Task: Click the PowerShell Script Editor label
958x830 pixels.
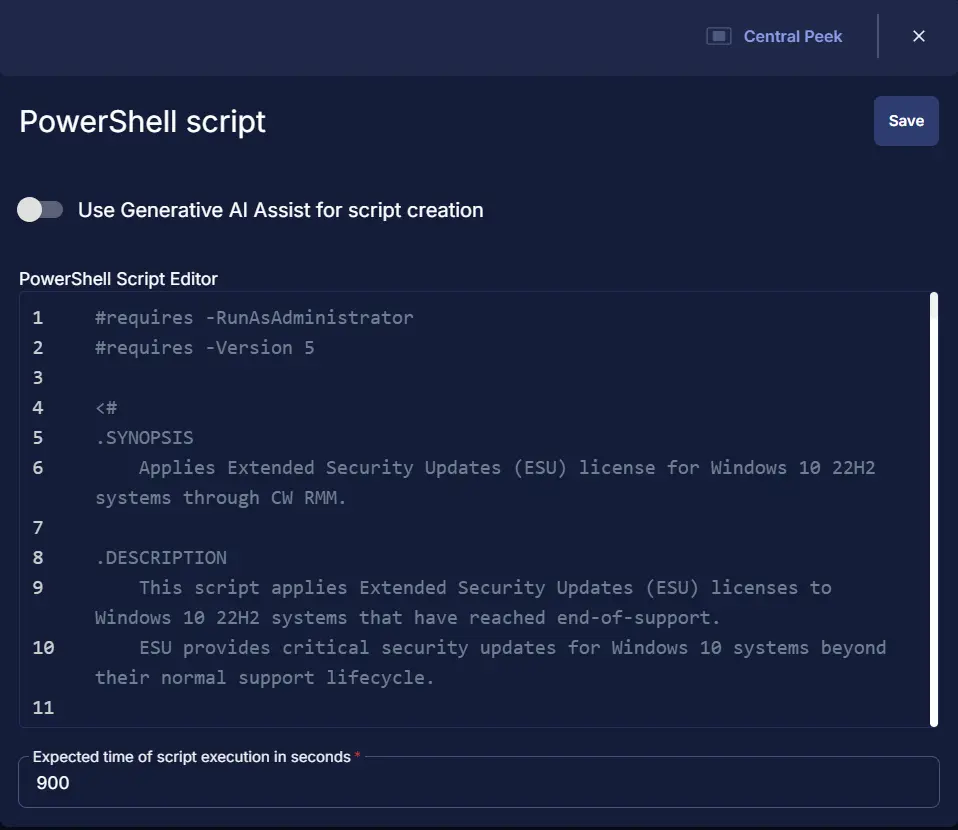Action: [x=118, y=278]
